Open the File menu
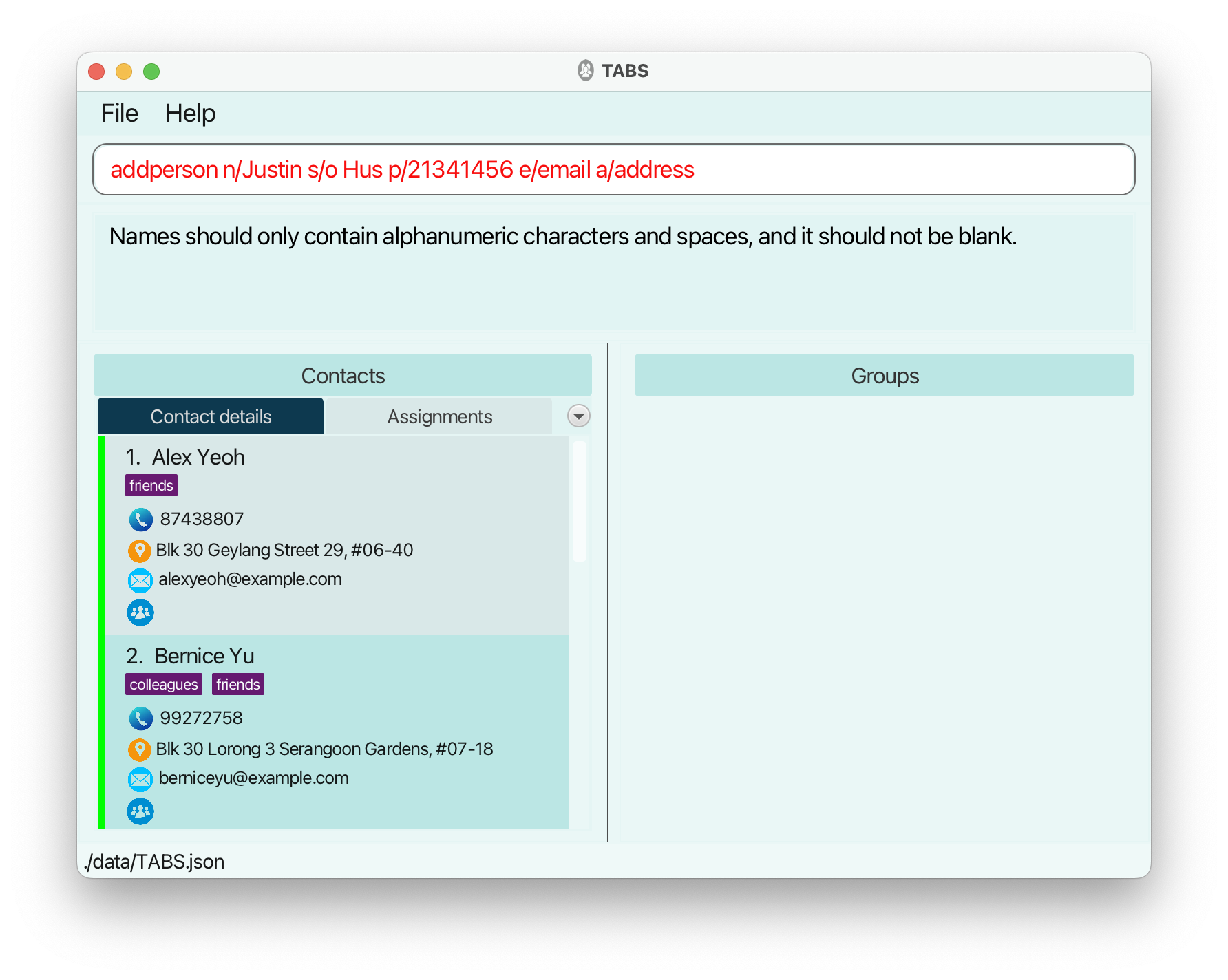The height and width of the screenshot is (980, 1228). (120, 114)
